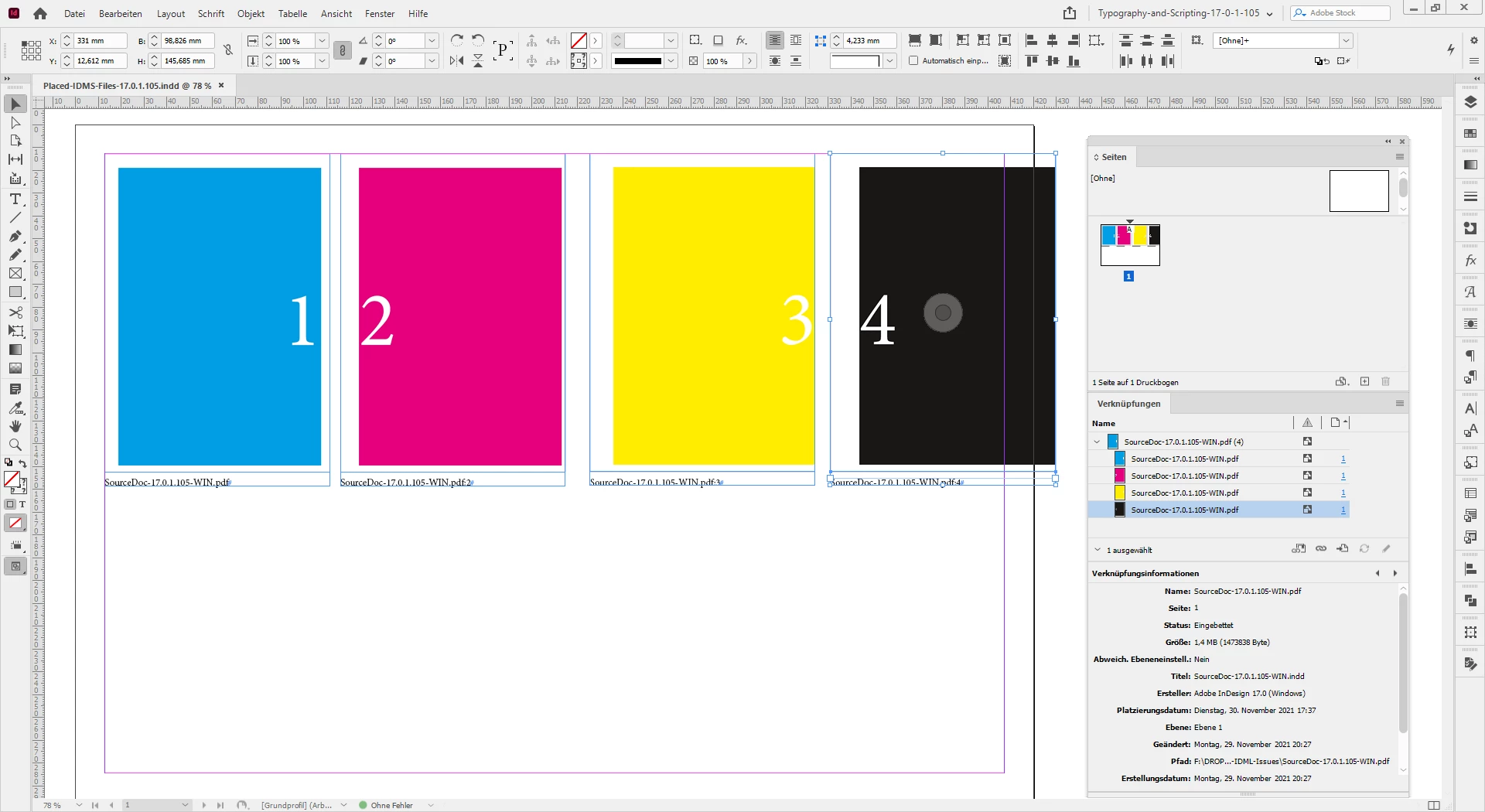Viewport: 1485px width, 812px height.
Task: Open workspace switcher Typography-and-Scripting
Action: [1186, 13]
